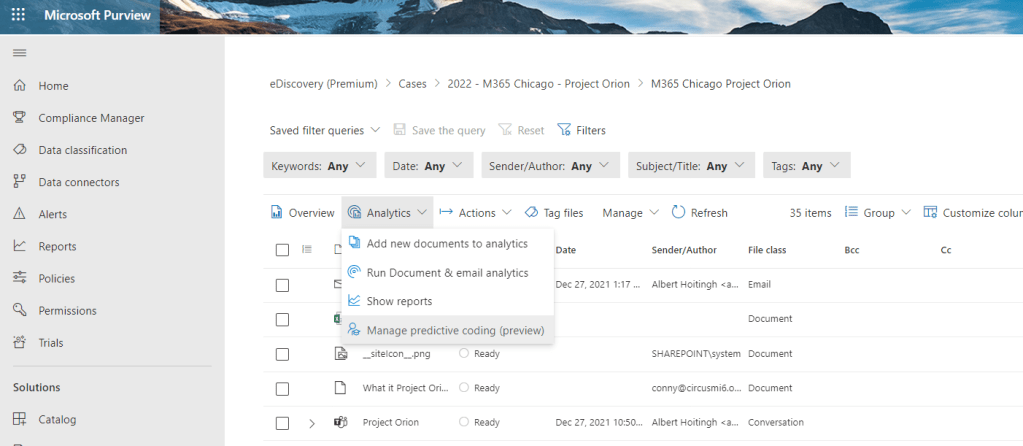1023x446 pixels.
Task: Select Run Document & email analytics
Action: click(447, 272)
